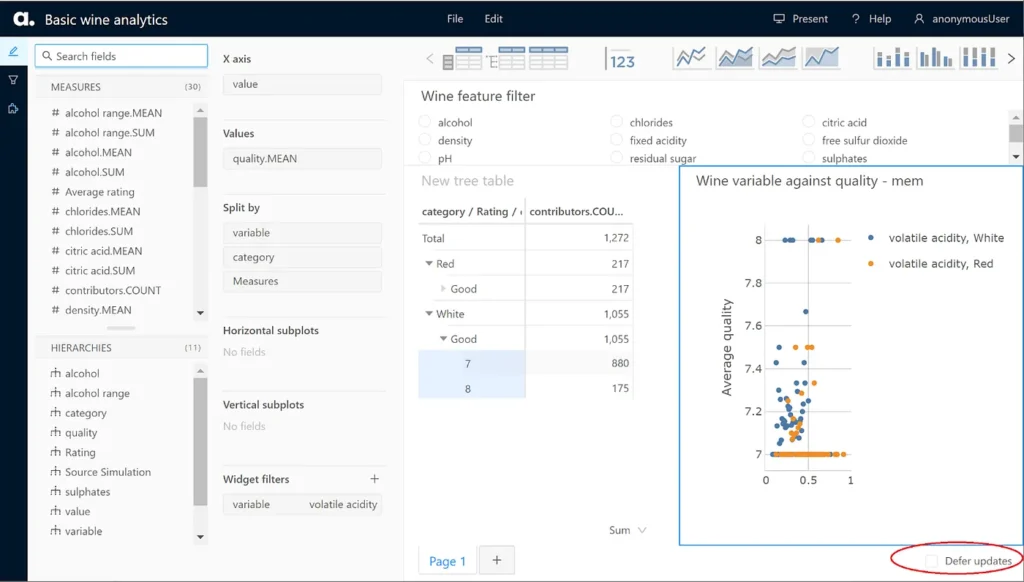
Task: Select the 100% stacked column icon
Action: click(x=978, y=57)
